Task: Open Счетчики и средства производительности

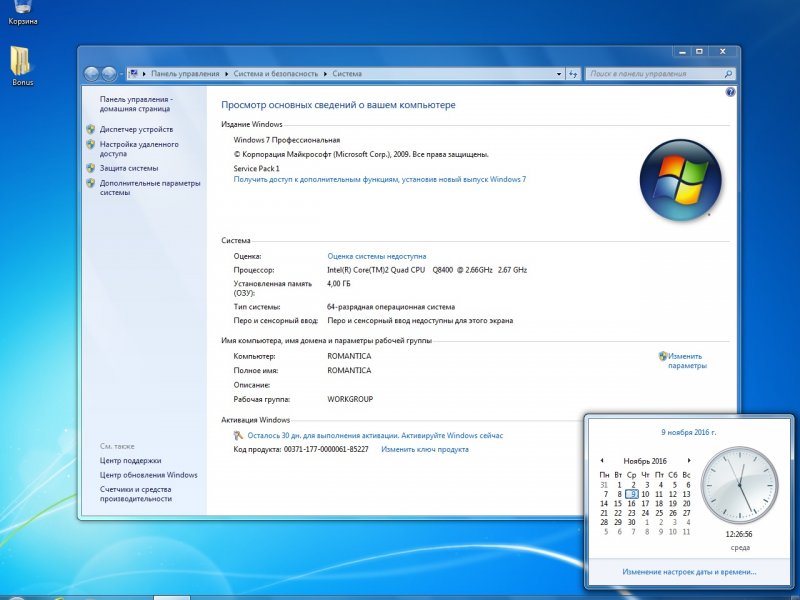Action: click(x=136, y=494)
